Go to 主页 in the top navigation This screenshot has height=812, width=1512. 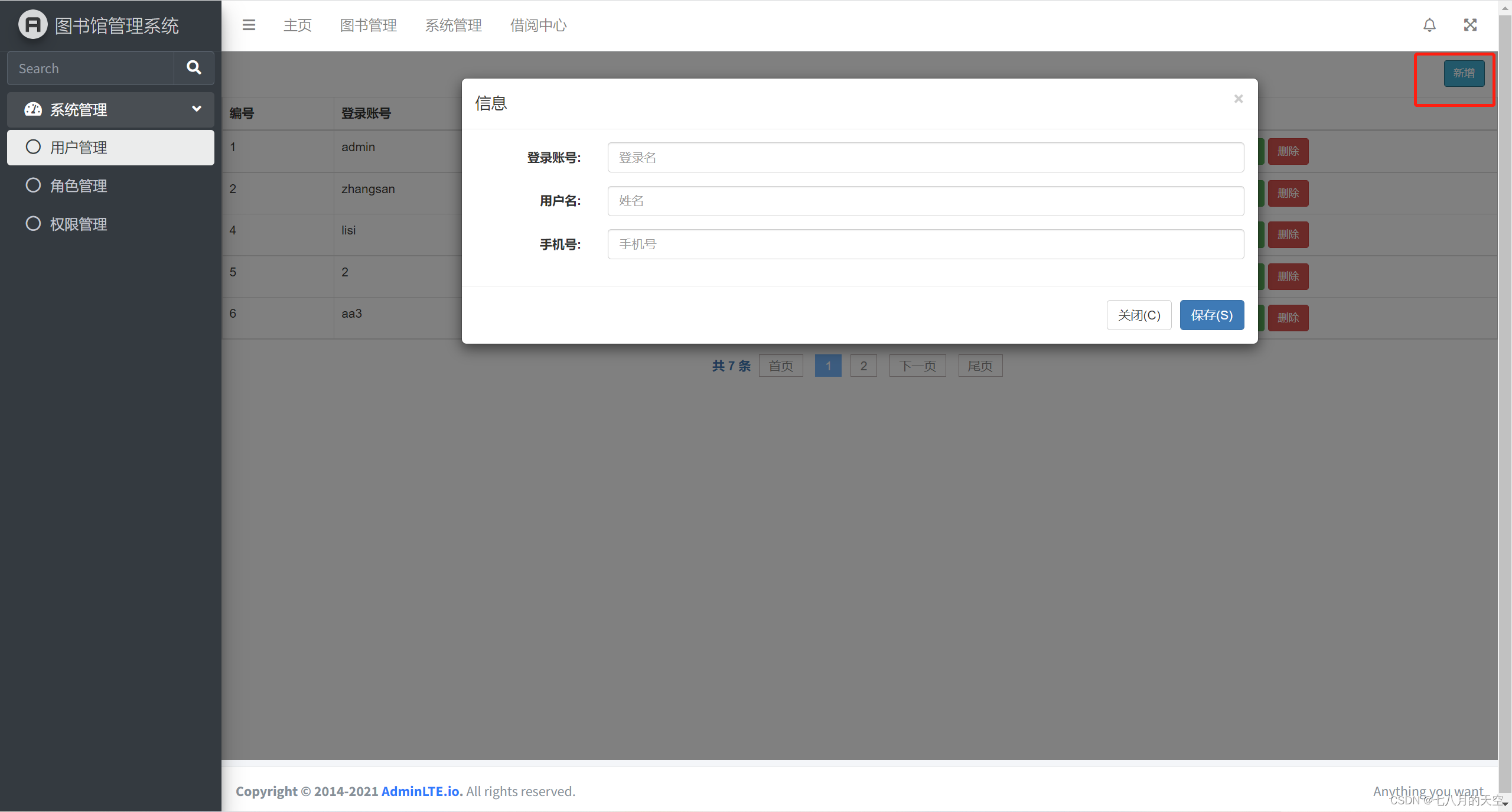pos(297,25)
